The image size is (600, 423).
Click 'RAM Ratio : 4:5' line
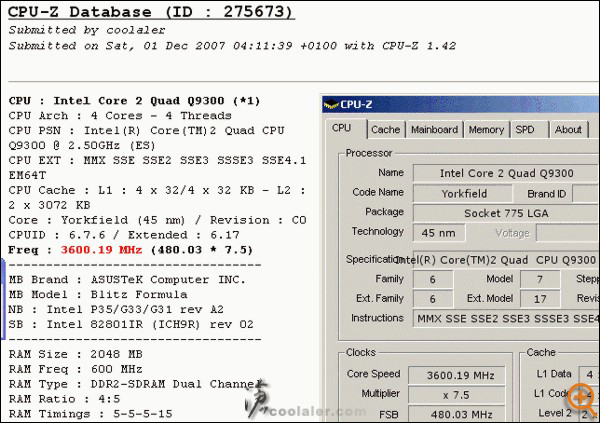tap(64, 399)
